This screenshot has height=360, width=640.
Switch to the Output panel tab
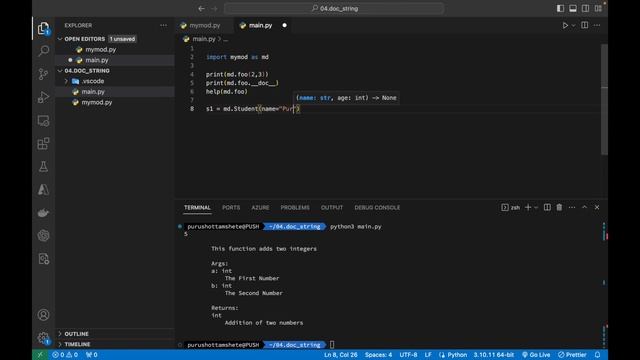(332, 207)
